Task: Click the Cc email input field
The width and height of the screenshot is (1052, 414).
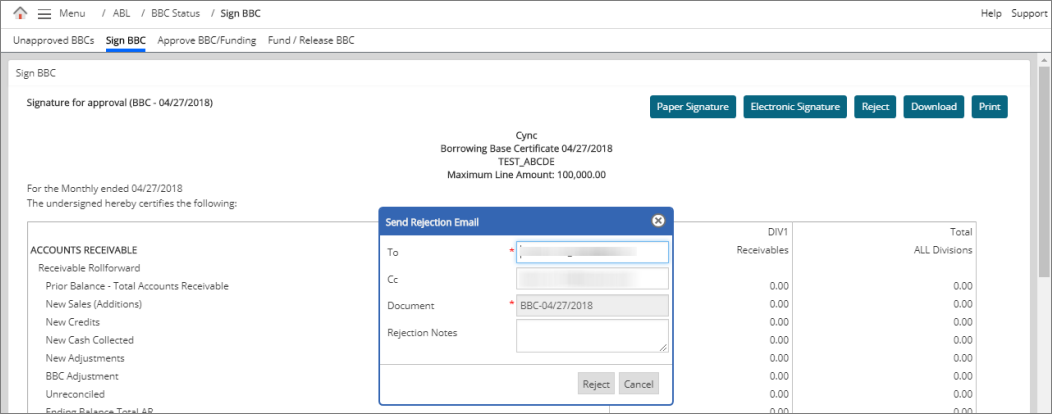Action: pos(592,278)
